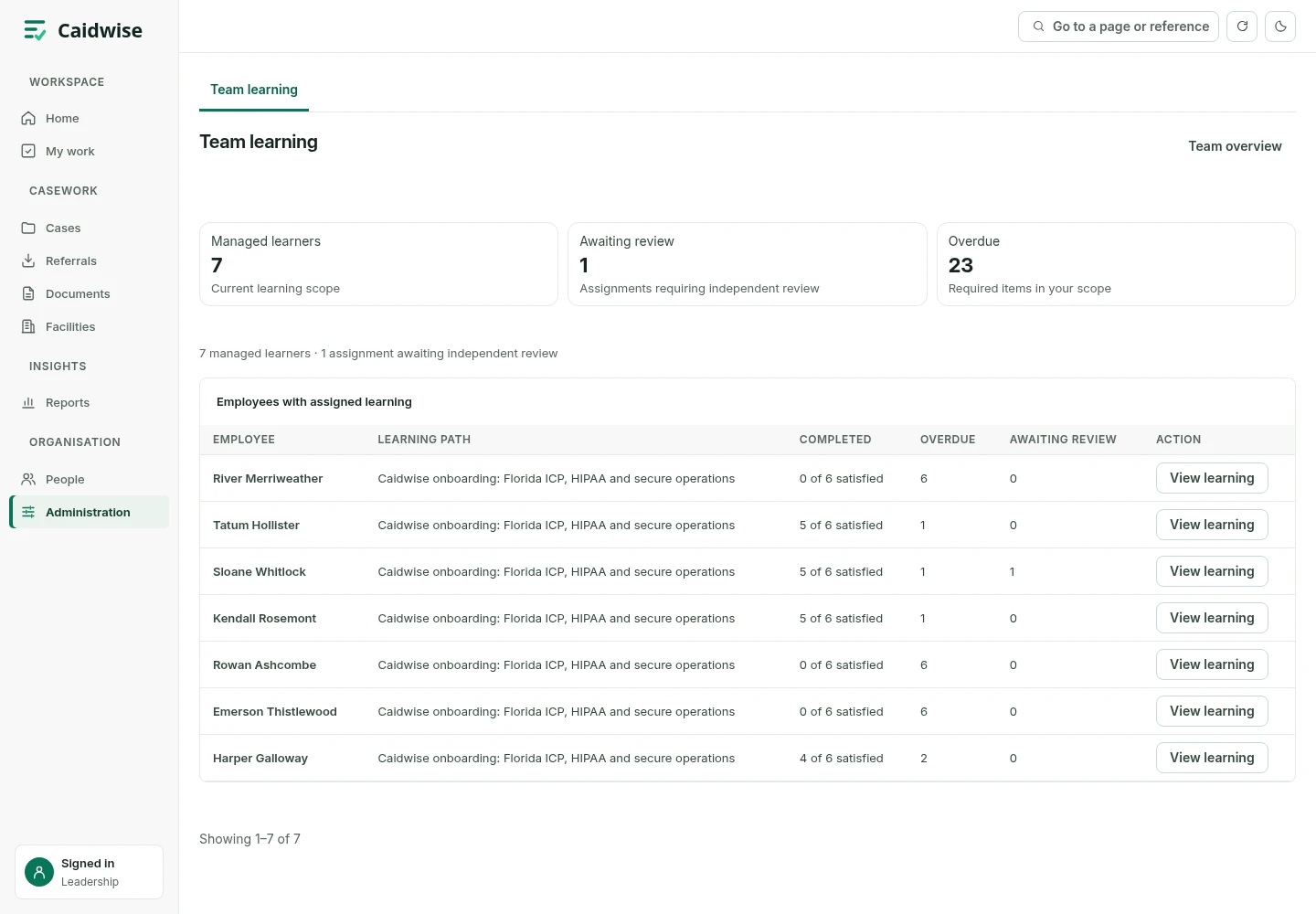This screenshot has height=914, width=1316.
Task: Open Home via its house icon
Action: tap(28, 118)
